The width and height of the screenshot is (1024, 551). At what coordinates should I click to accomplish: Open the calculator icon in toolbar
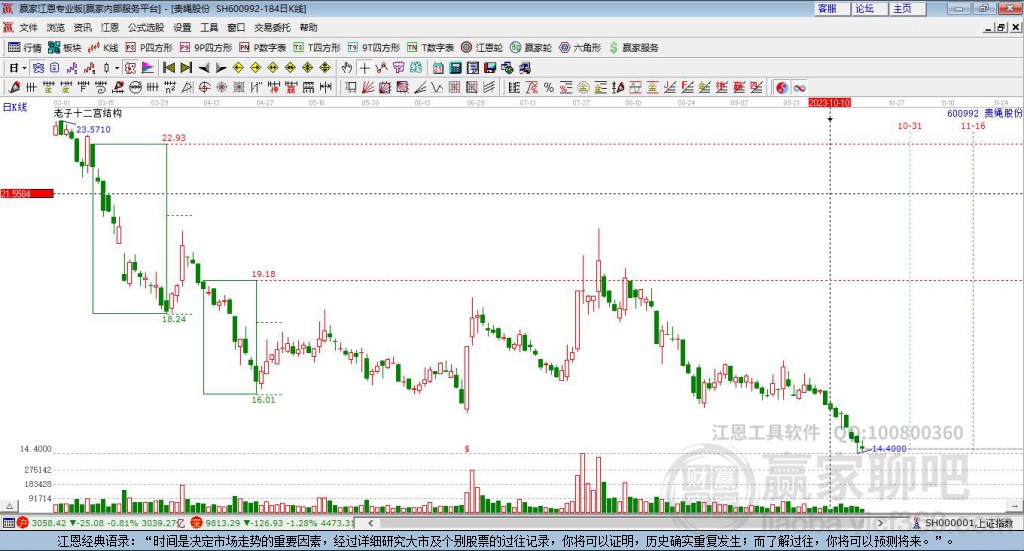pyautogui.click(x=455, y=68)
